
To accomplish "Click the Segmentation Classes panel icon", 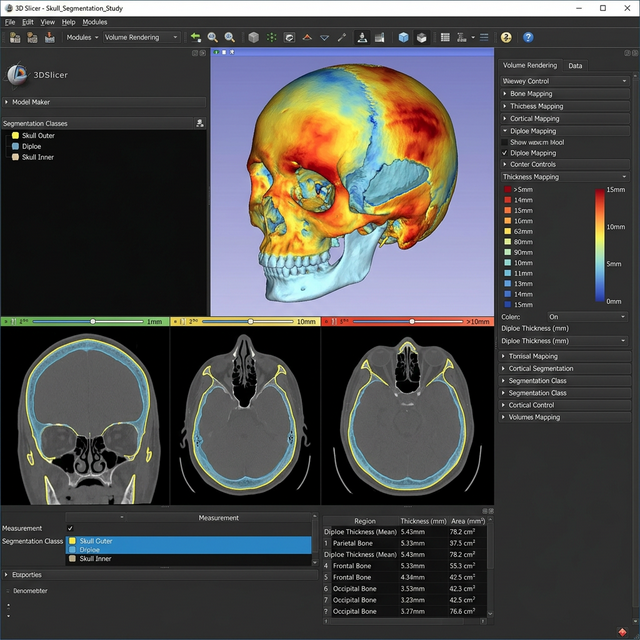I will pos(200,123).
